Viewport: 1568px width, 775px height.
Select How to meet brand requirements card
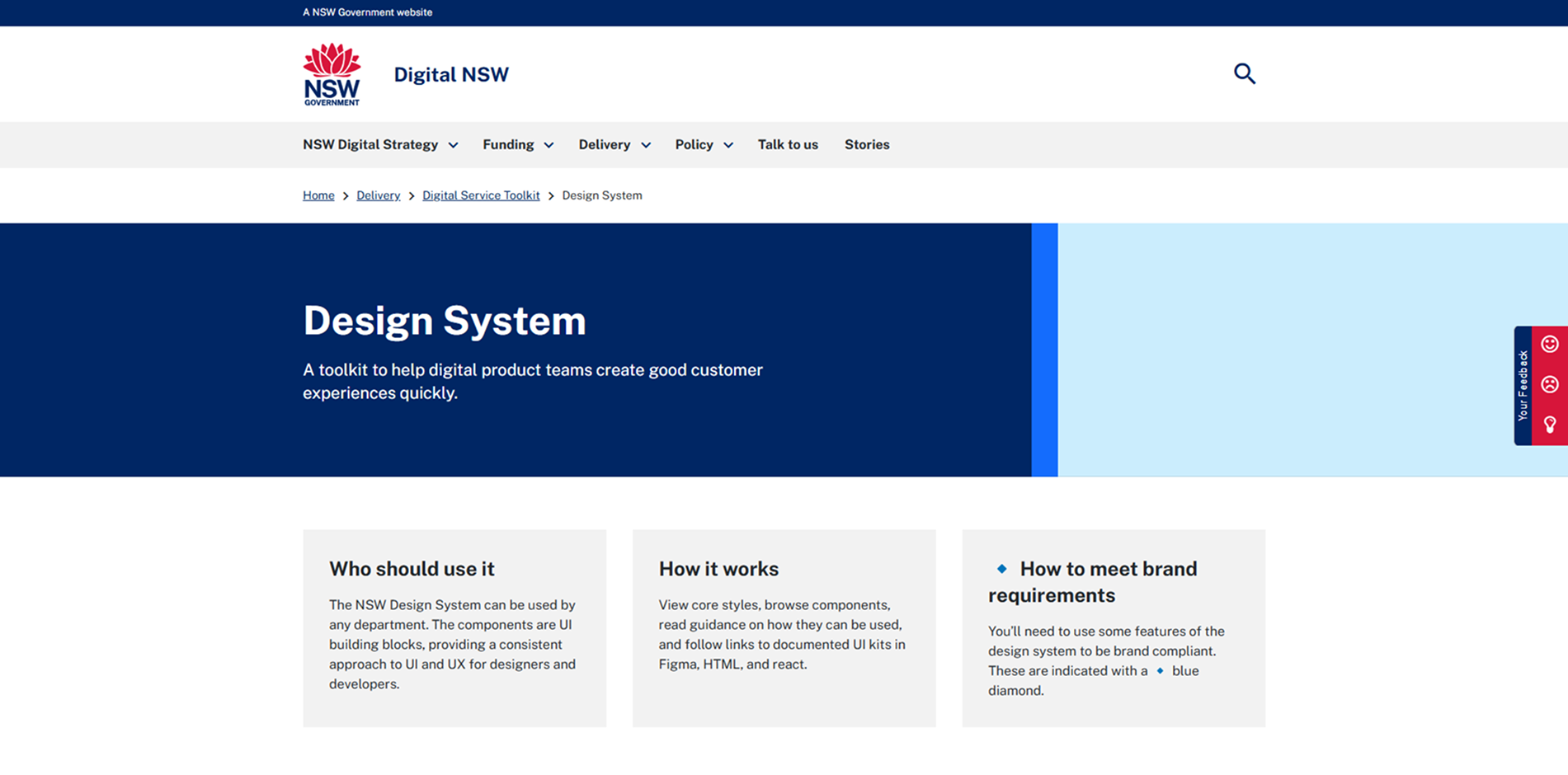tap(1114, 628)
